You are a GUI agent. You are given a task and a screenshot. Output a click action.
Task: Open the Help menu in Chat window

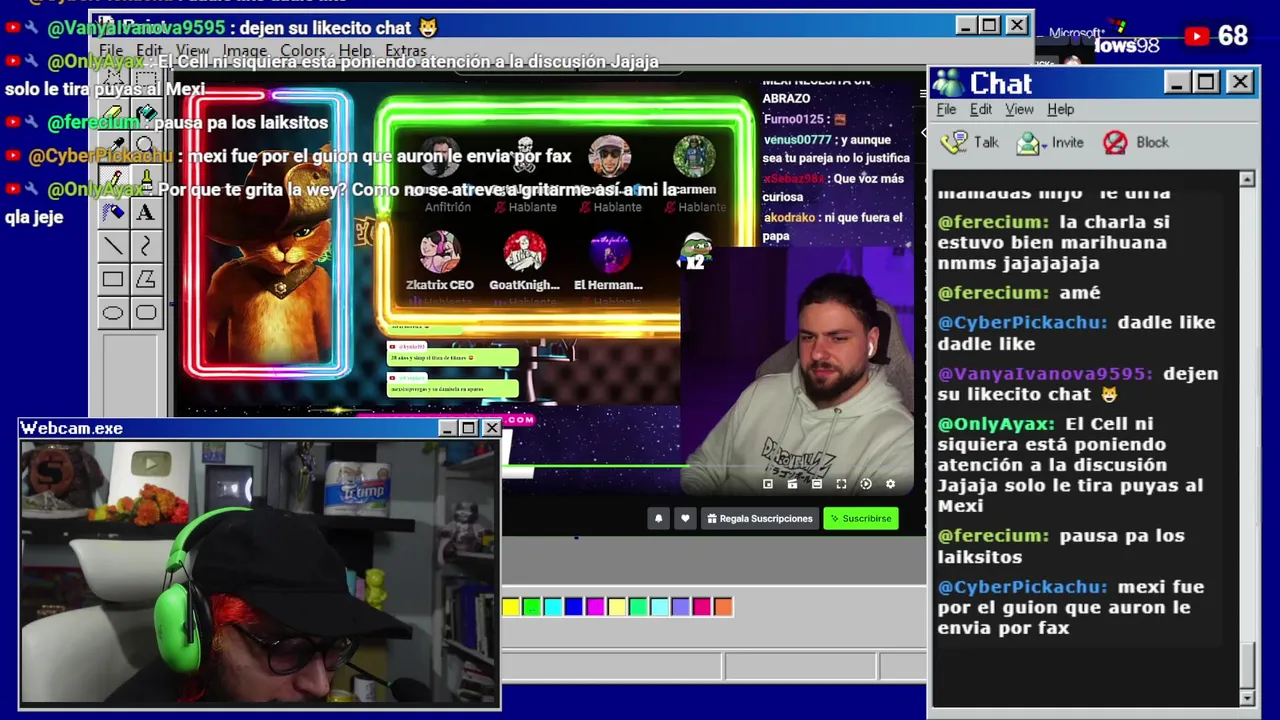(1060, 109)
